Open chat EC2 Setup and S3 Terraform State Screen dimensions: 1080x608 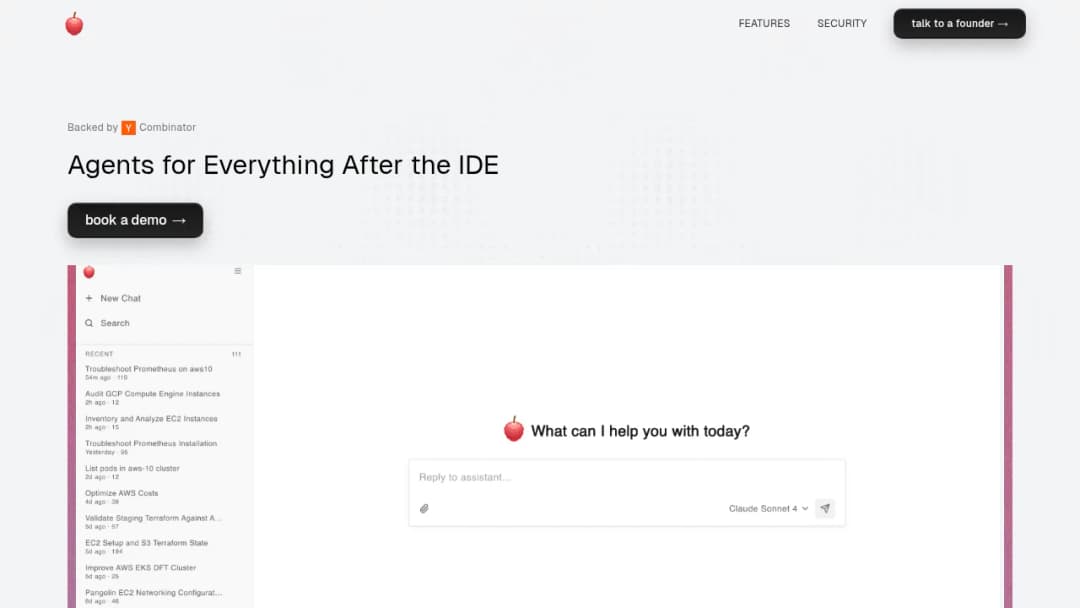pos(147,546)
